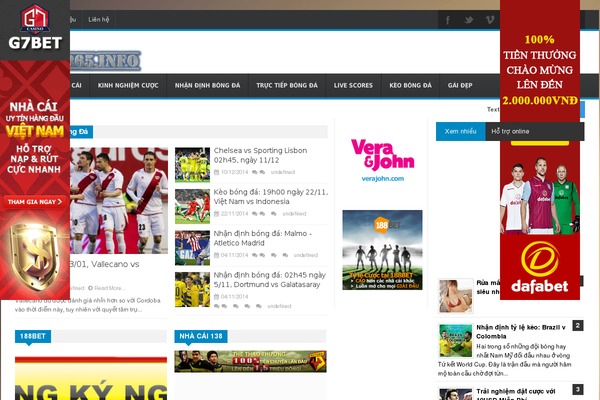Viewport: 600px width, 400px height.
Task: Open Chelsea vs Sporting Lisbon article
Action: [260, 155]
